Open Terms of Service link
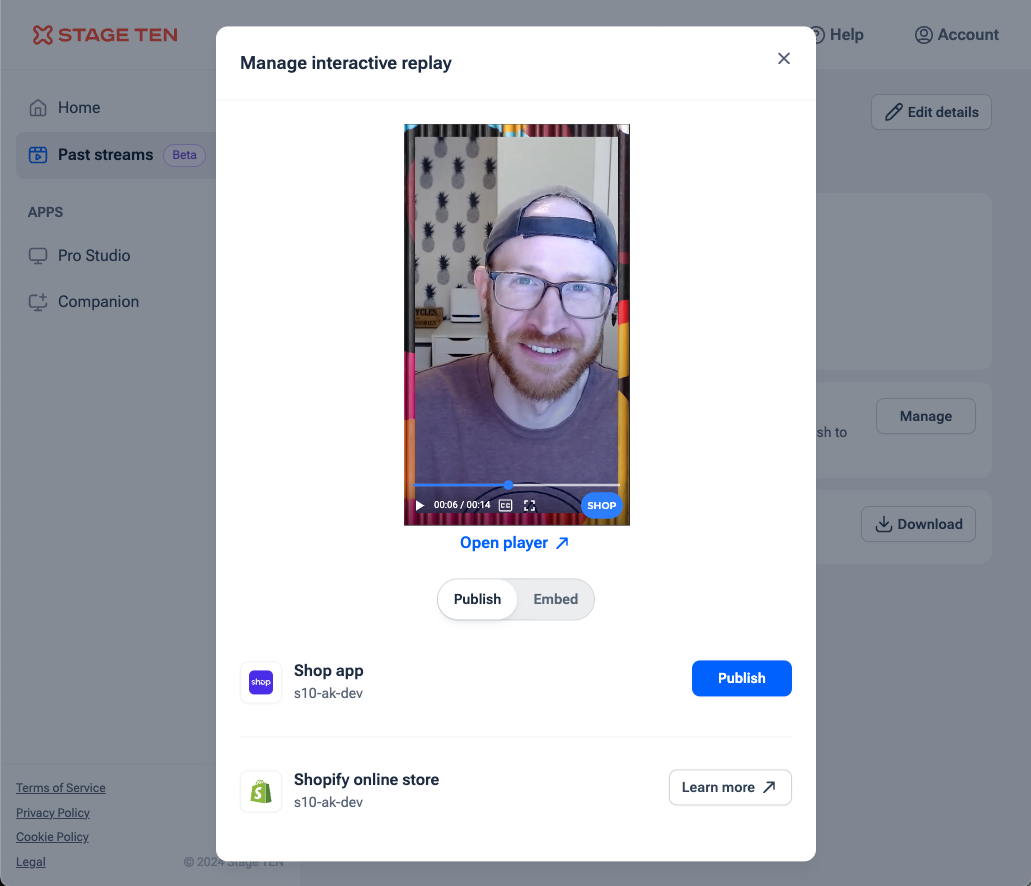The height and width of the screenshot is (886, 1031). point(60,787)
